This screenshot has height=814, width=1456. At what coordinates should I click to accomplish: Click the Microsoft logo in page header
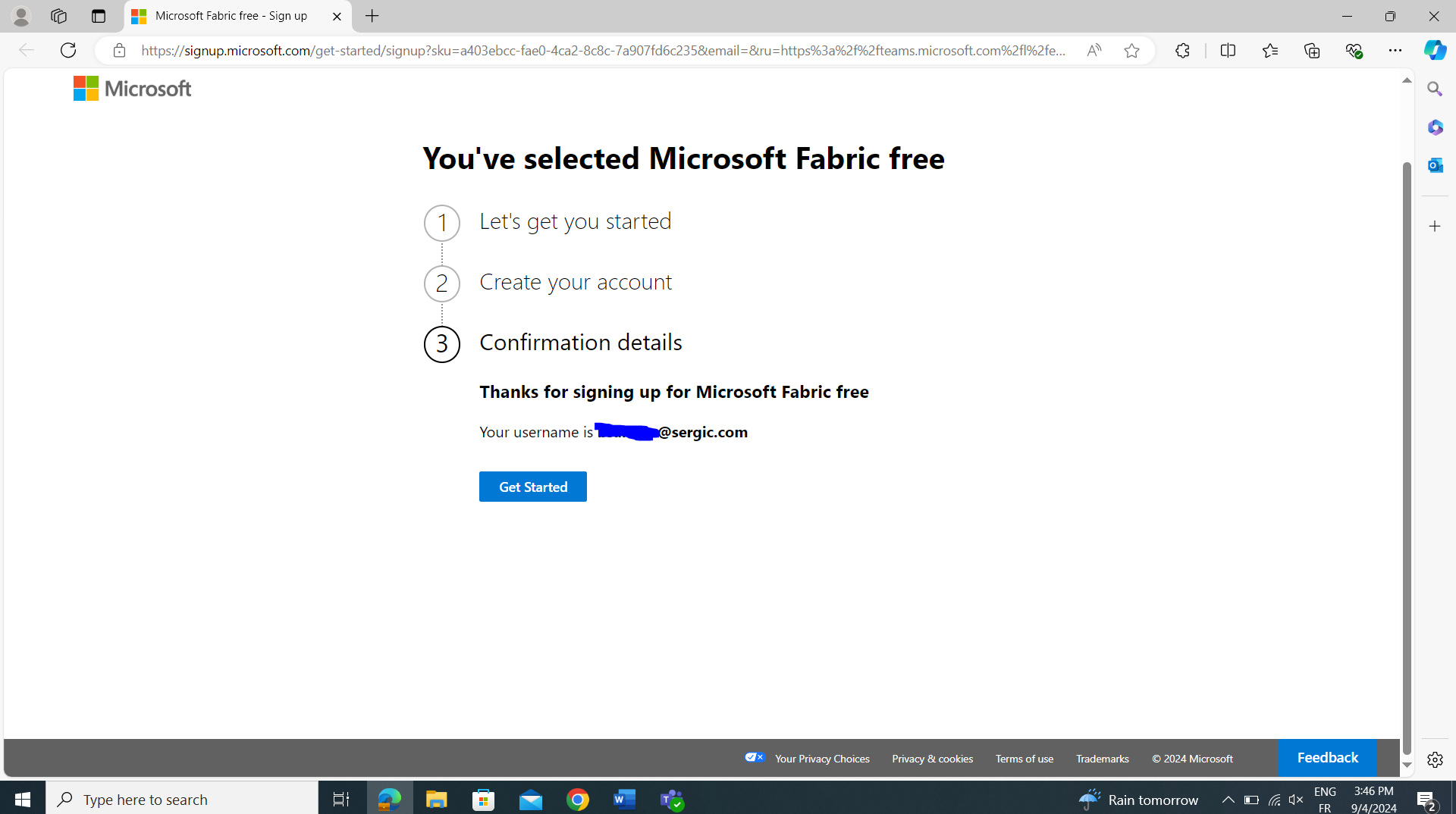pyautogui.click(x=132, y=89)
